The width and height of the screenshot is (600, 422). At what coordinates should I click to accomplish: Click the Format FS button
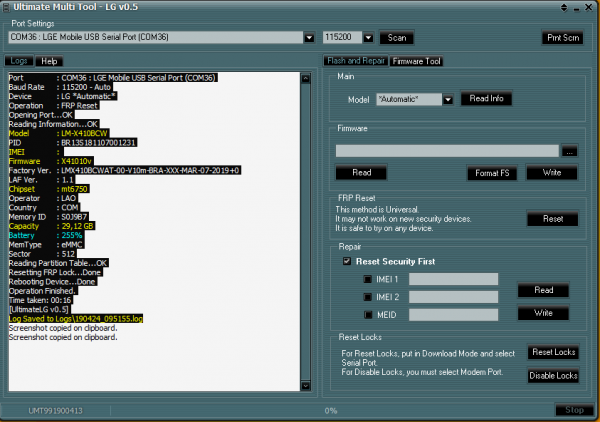coord(492,173)
